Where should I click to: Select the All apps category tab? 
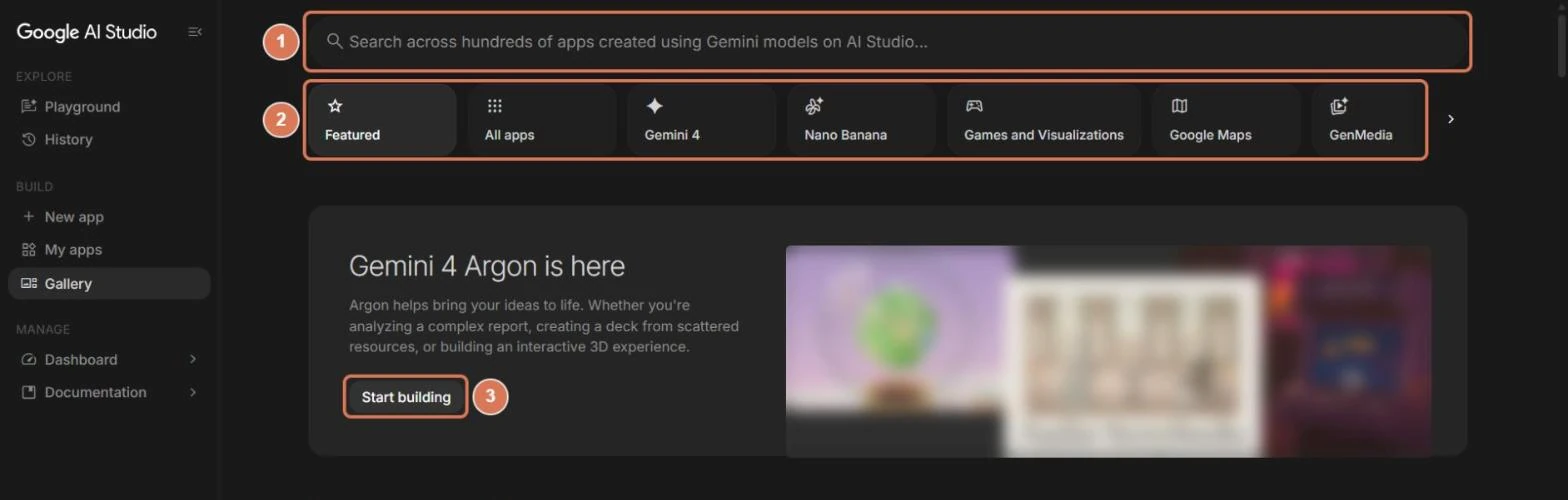542,120
